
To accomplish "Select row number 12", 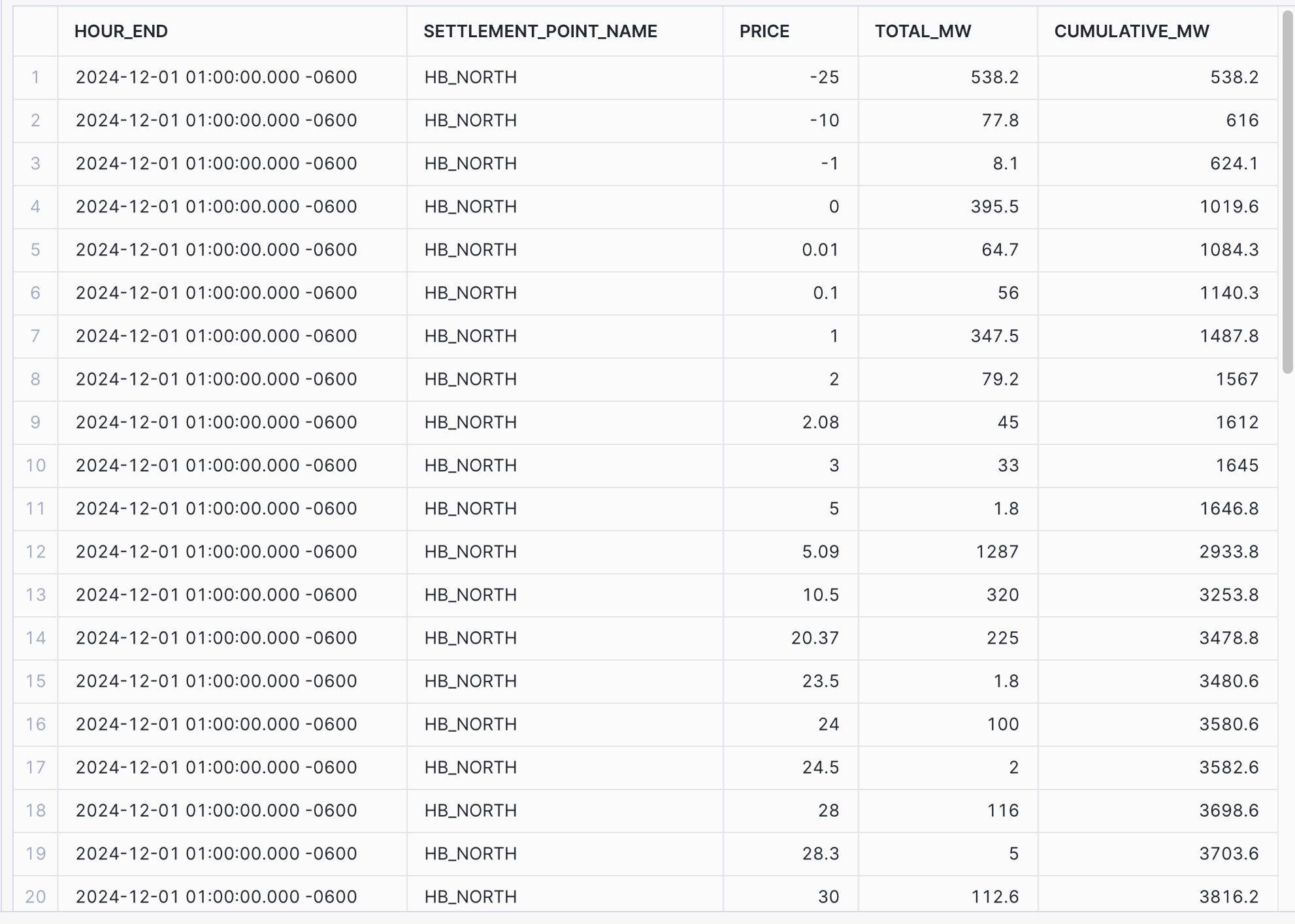I will coord(35,552).
